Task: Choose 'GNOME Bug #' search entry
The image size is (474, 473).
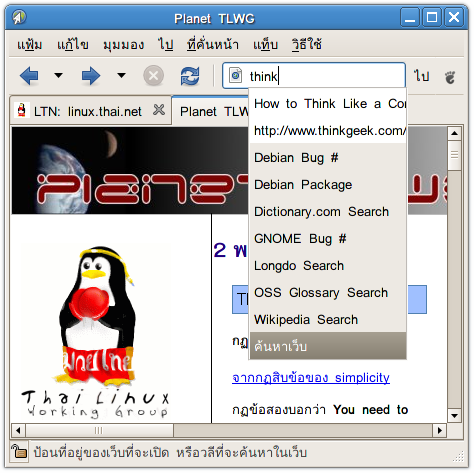Action: pyautogui.click(x=328, y=239)
